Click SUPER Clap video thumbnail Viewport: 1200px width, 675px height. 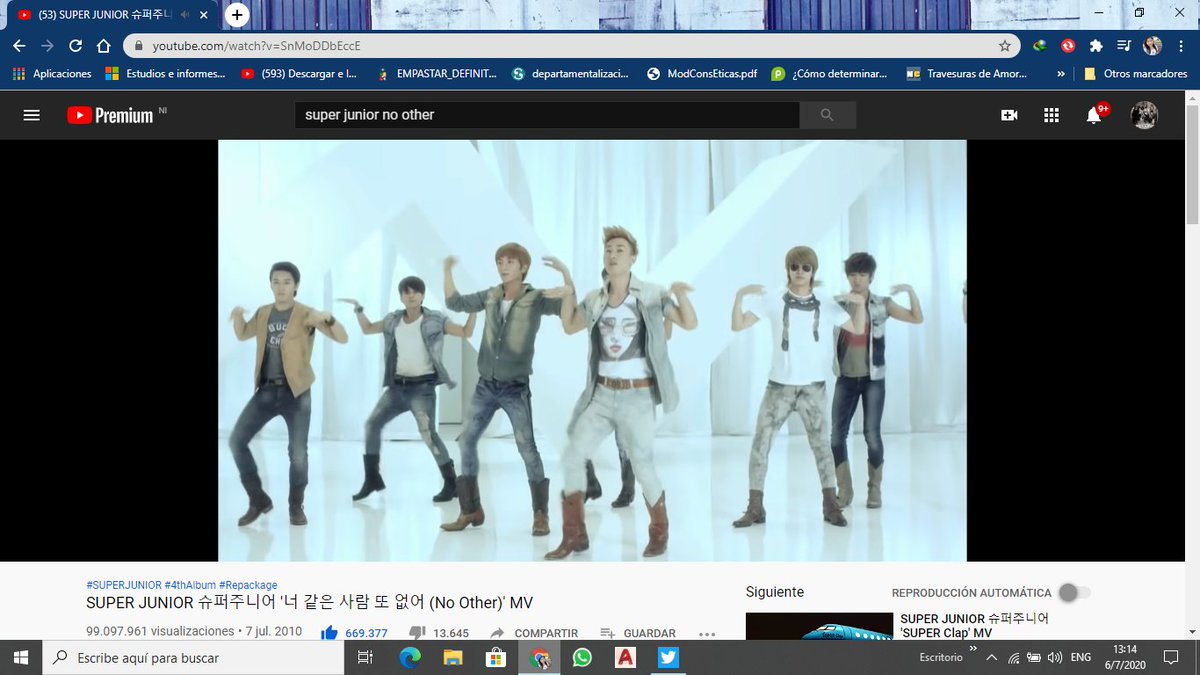819,627
